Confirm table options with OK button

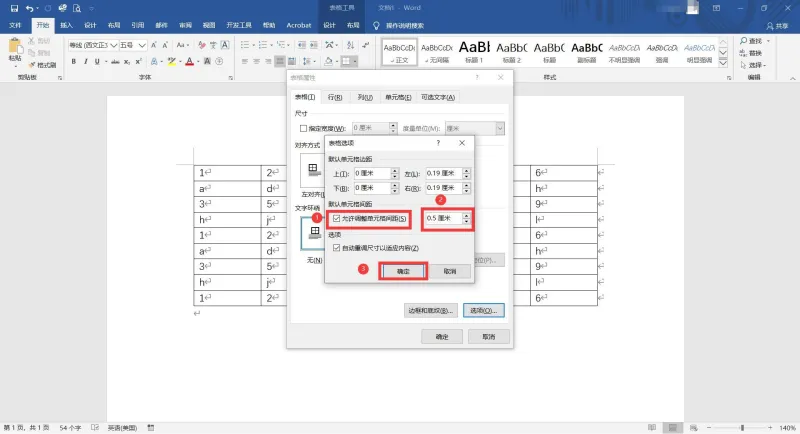point(403,271)
